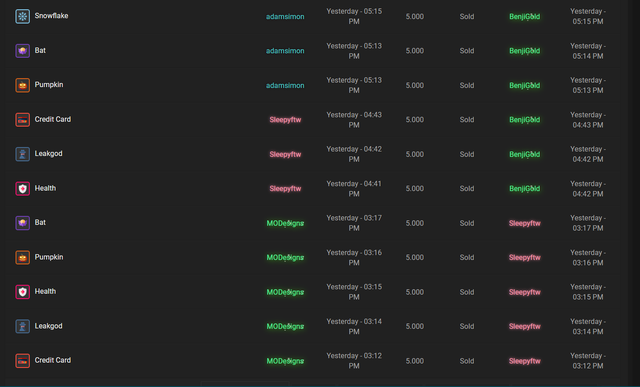Open MODesigns profile in the 03:14 Leakgod row
The height and width of the screenshot is (387, 640).
point(285,327)
